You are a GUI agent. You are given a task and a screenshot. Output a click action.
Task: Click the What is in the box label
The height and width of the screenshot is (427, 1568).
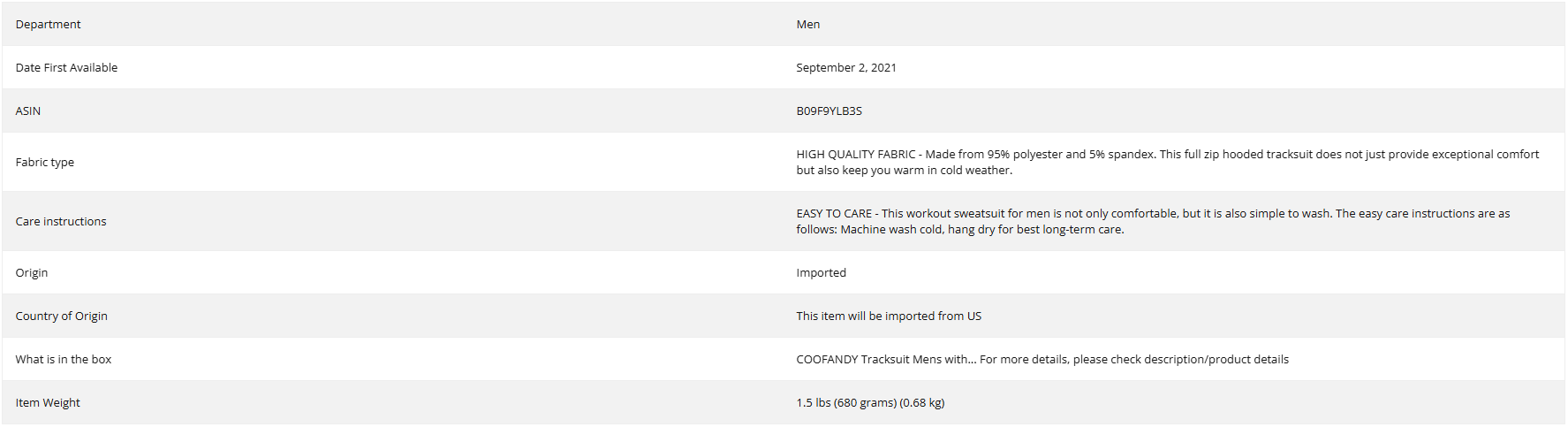click(x=63, y=359)
